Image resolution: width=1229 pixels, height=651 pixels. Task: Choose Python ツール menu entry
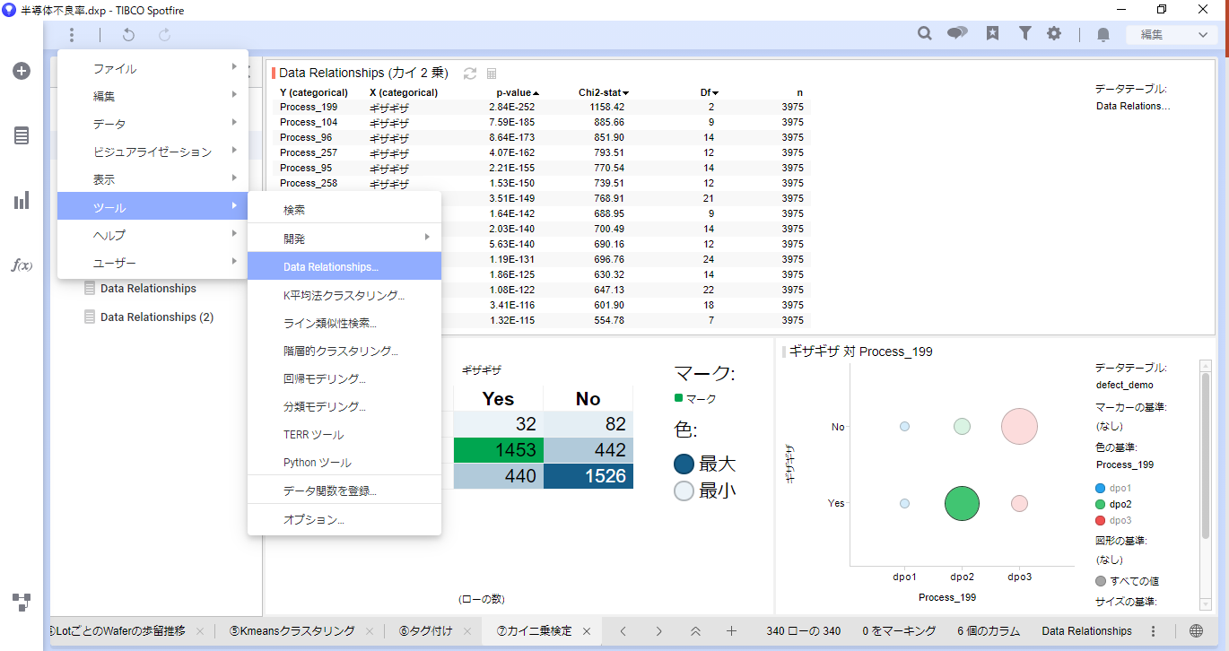(x=344, y=462)
